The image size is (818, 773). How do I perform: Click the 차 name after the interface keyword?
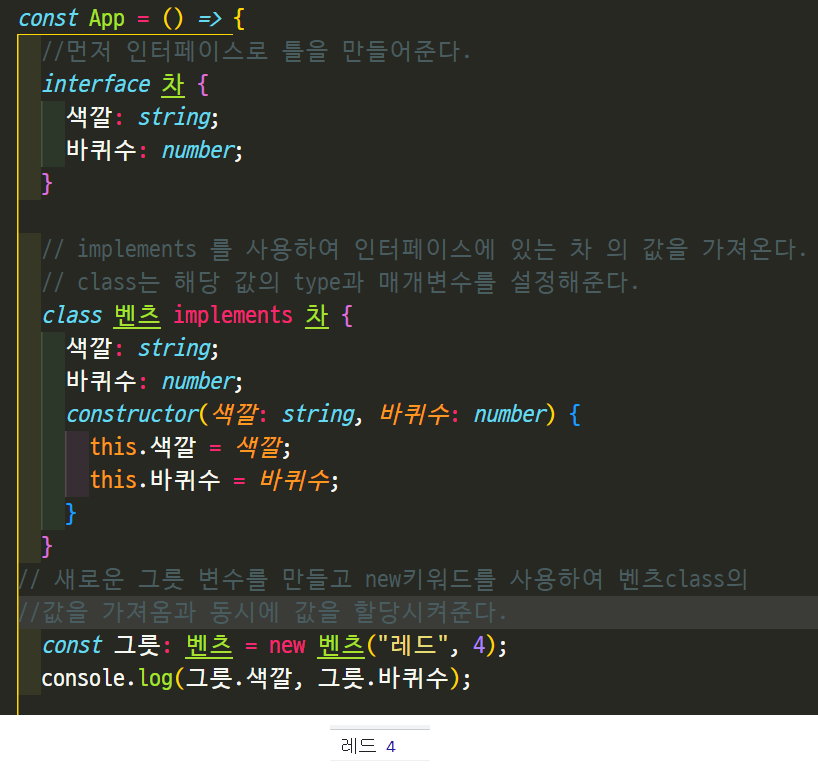coord(173,84)
